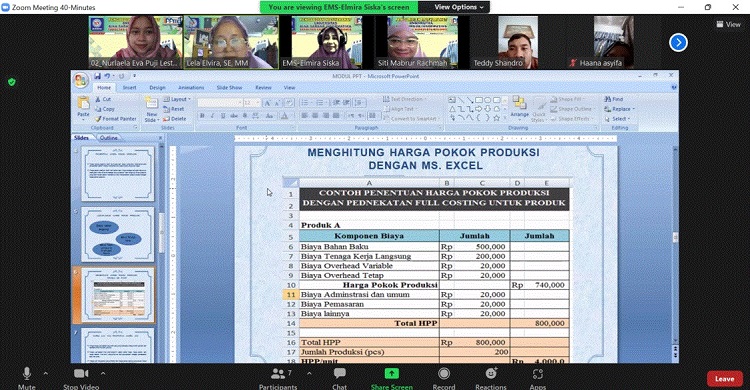Toggle Strikethrough formatting in Font group
This screenshot has width=750, height=390.
point(234,116)
